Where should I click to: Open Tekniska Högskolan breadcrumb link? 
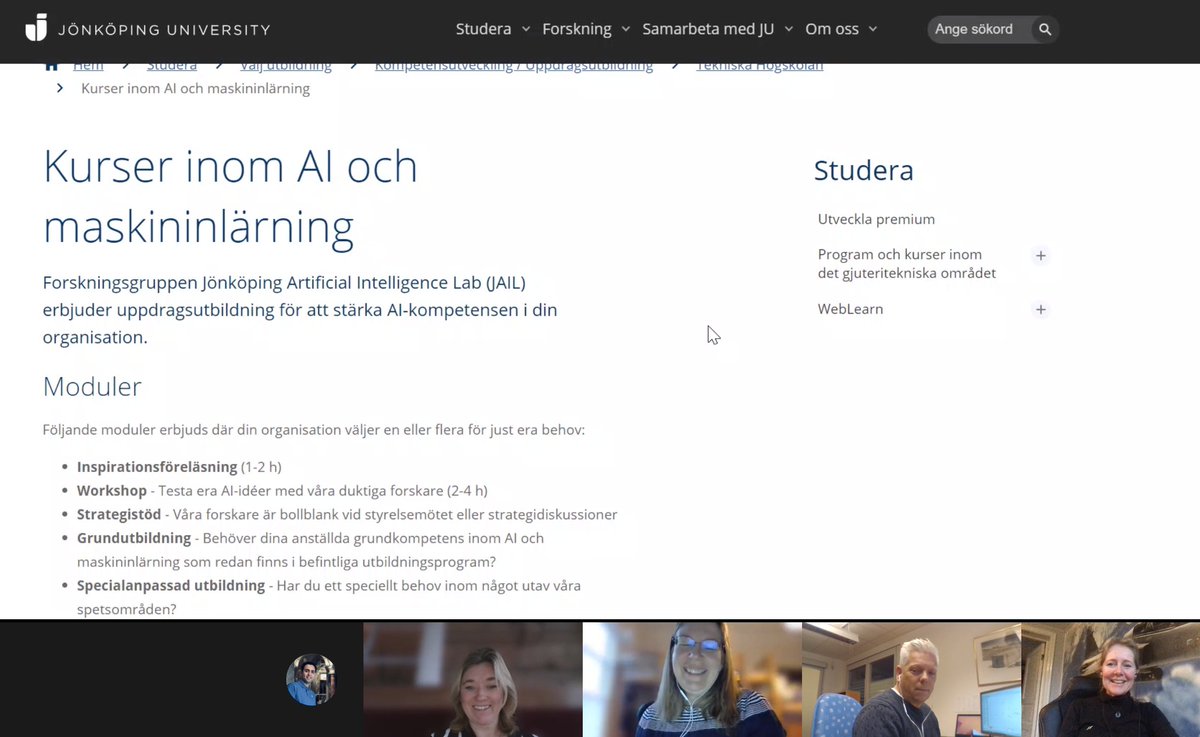coord(760,66)
